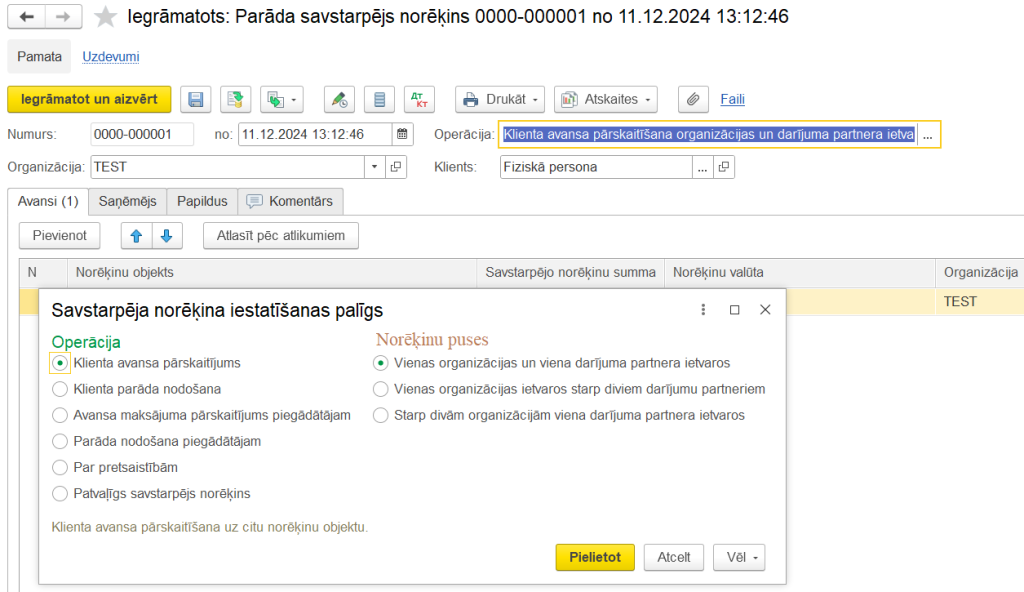Open the Komentārs tab
The image size is (1024, 592).
(x=293, y=201)
